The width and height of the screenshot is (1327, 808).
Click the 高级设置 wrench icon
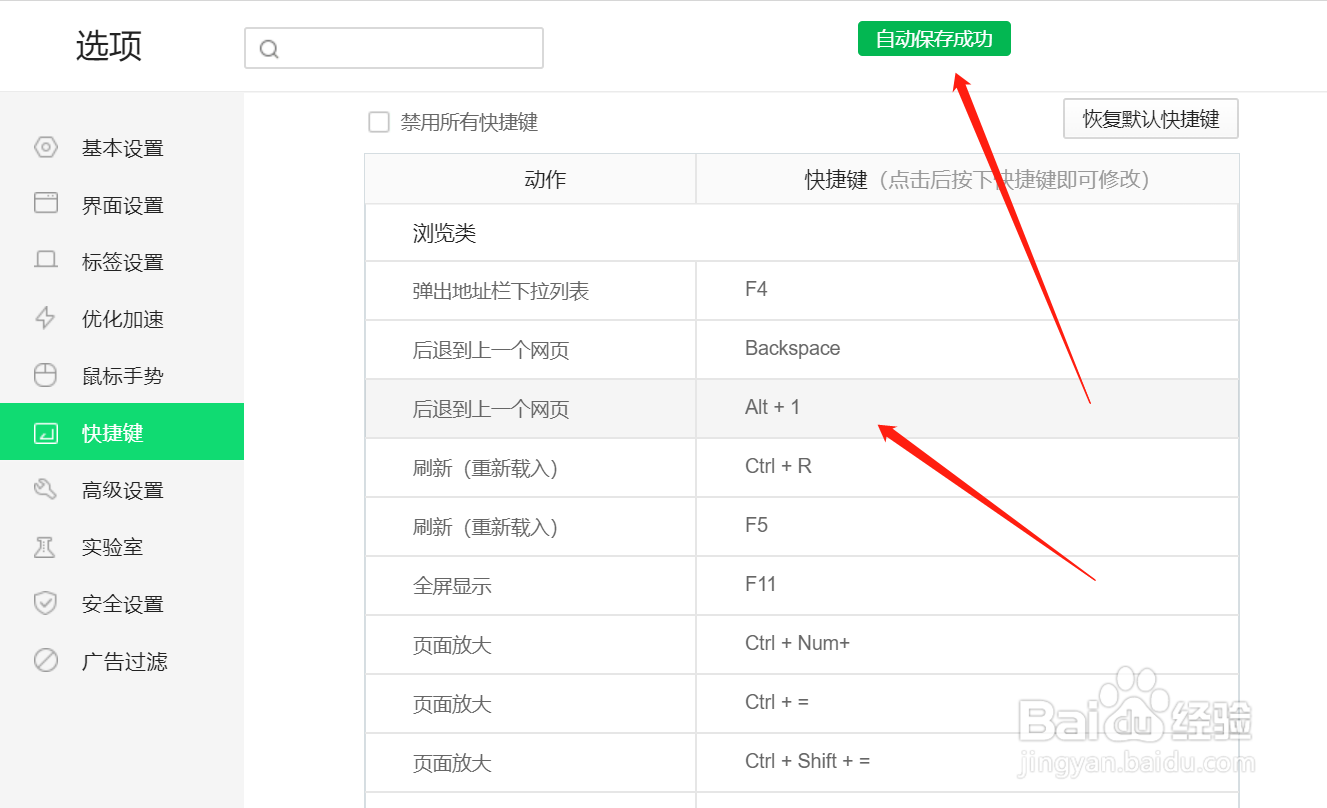(46, 489)
